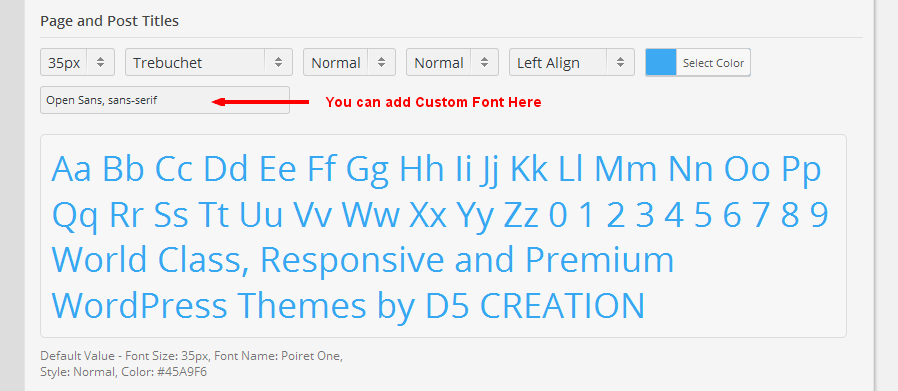Open the first Normal dropdown after Trebuchet
The image size is (898, 391).
pos(349,62)
